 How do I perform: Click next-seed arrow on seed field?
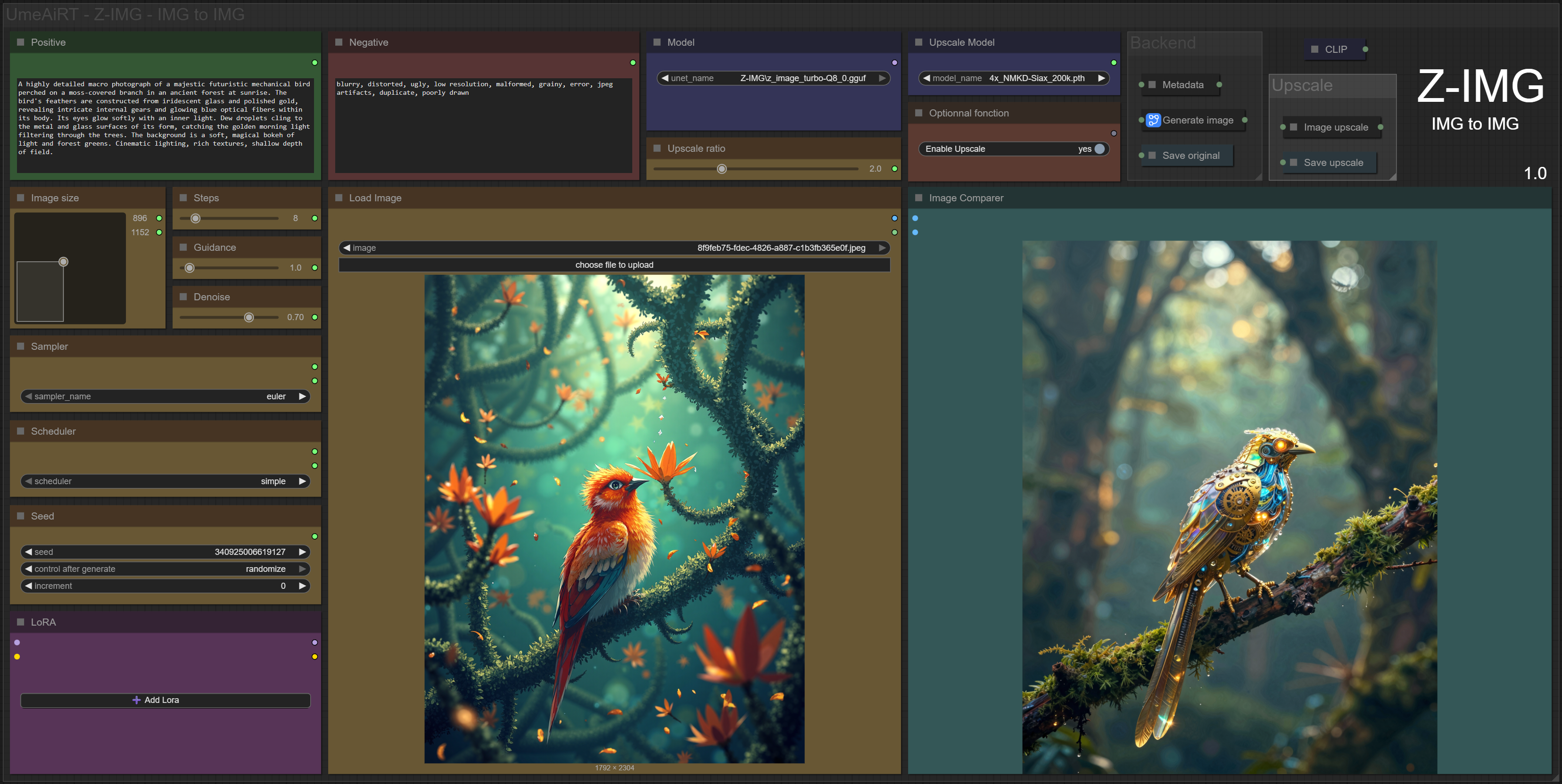(302, 552)
